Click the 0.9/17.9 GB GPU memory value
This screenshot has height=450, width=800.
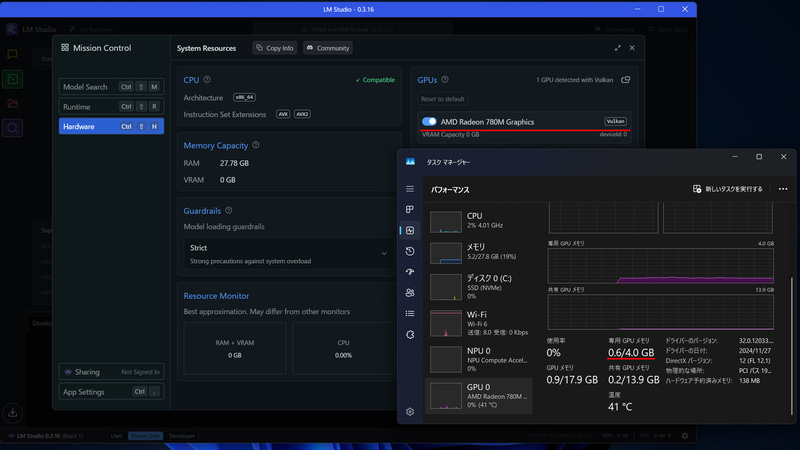572,380
